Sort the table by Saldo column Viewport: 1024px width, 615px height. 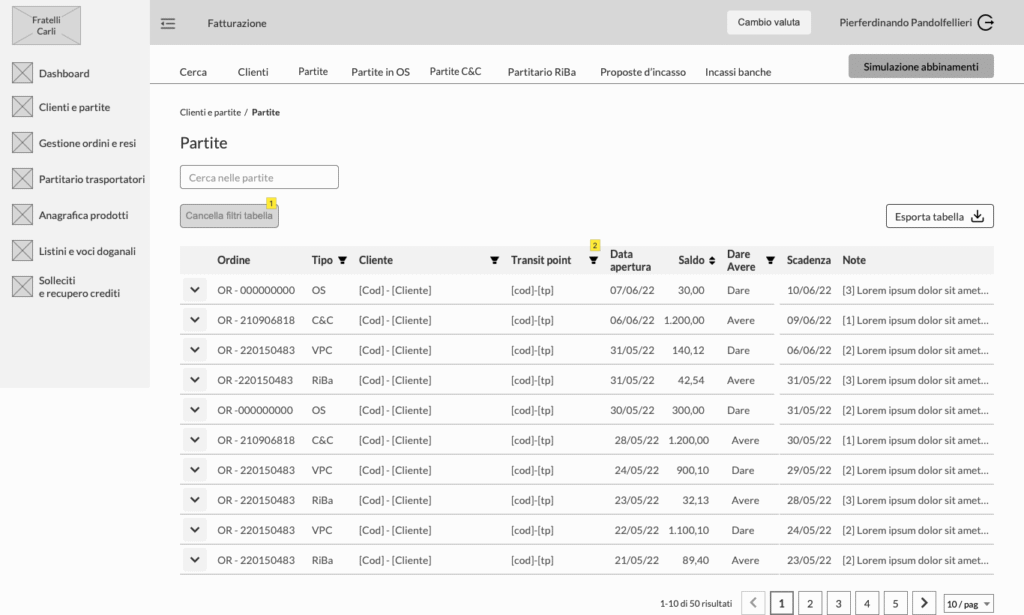(712, 260)
